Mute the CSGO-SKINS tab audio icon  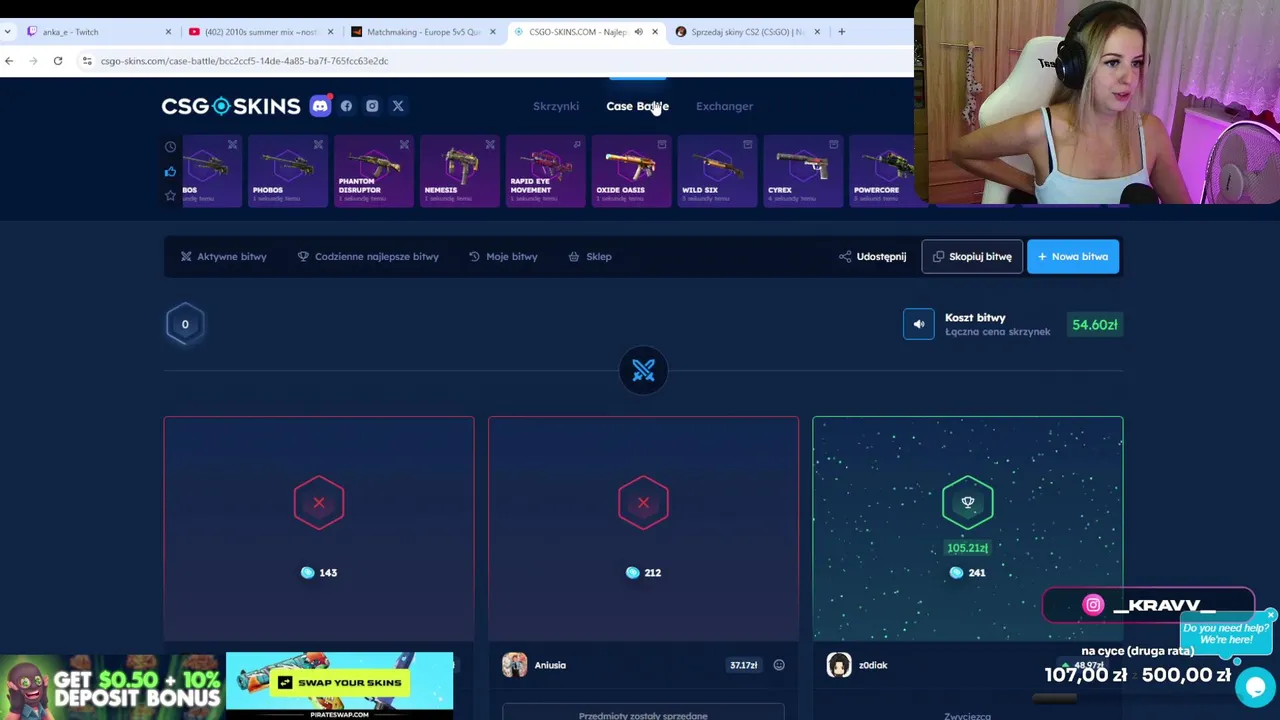click(638, 32)
